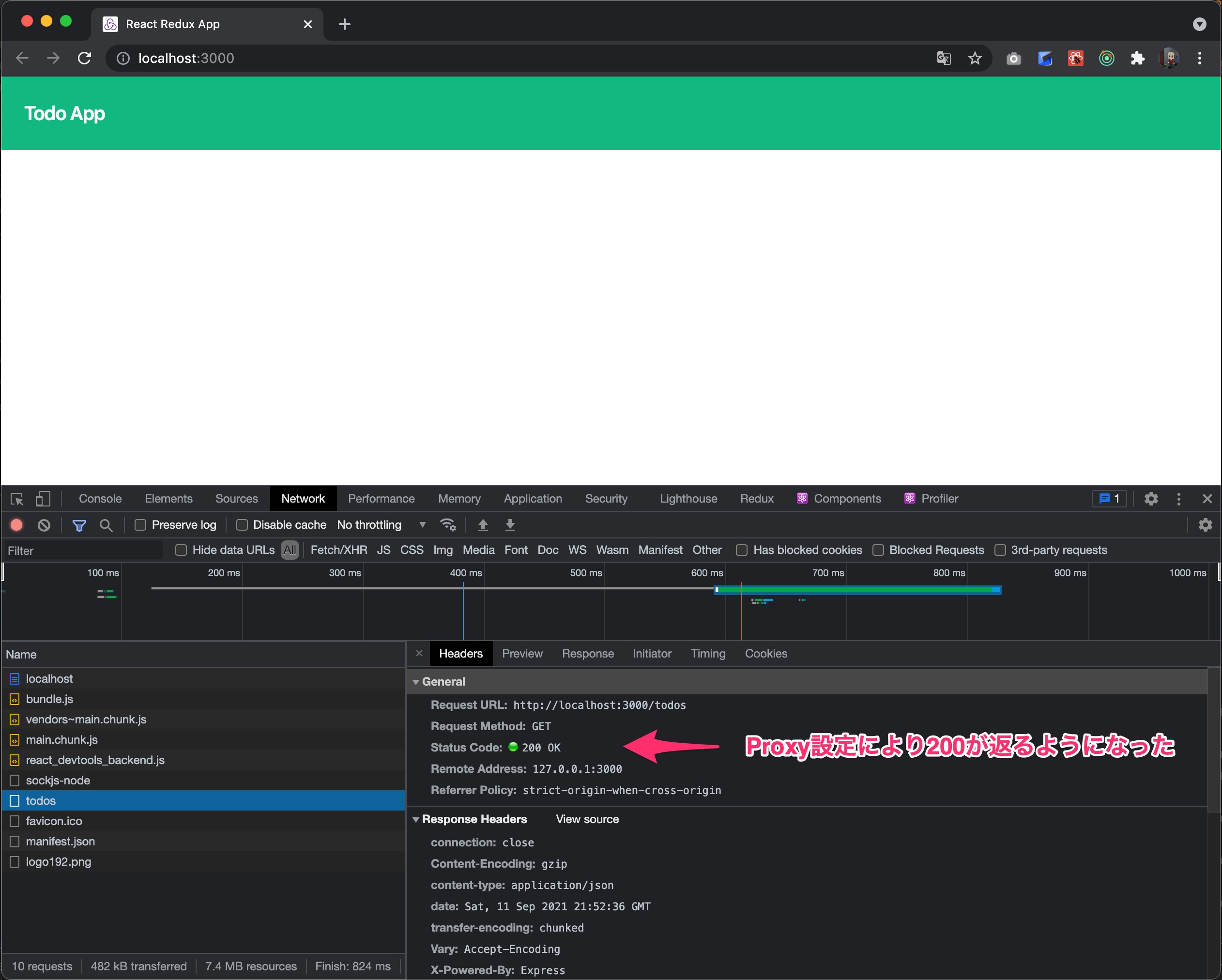Select the logo192.png request row
1222x980 pixels.
pos(203,862)
